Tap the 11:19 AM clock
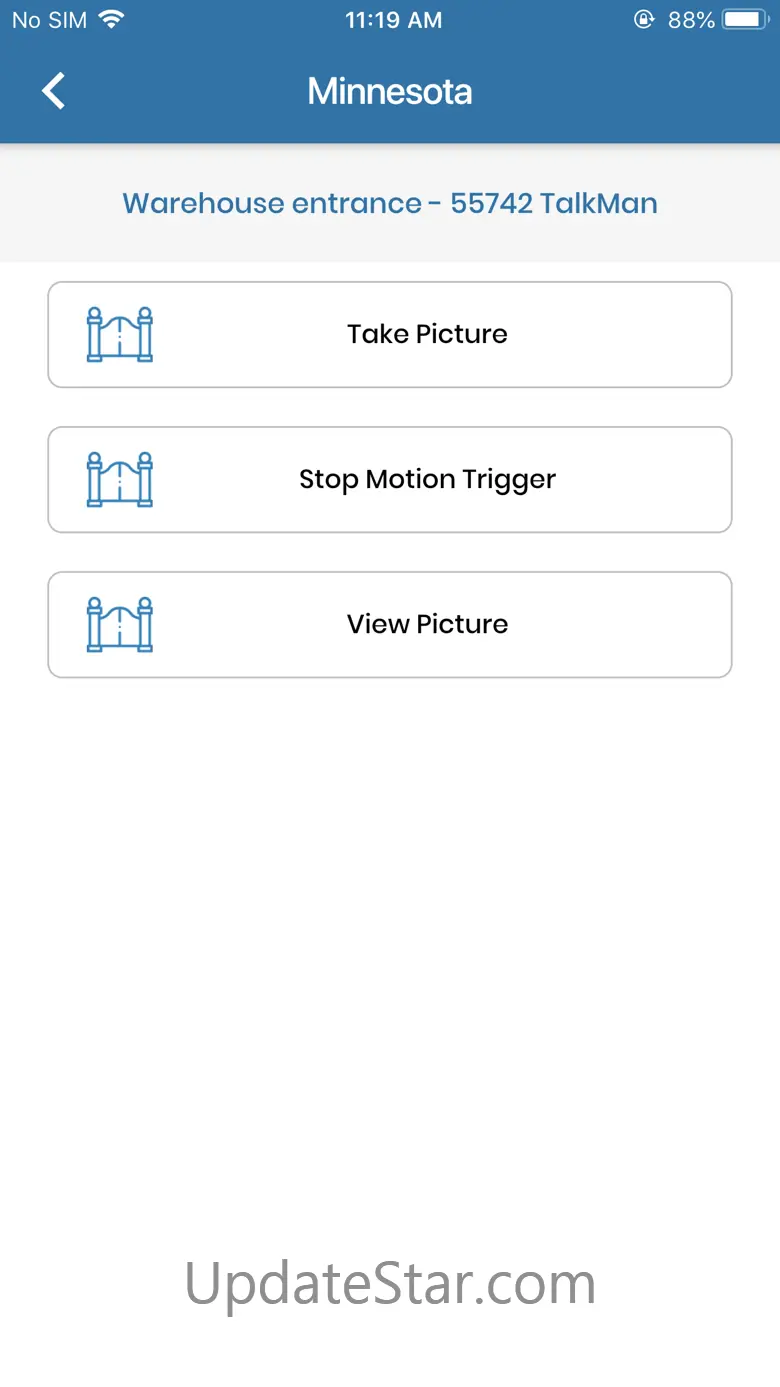Image resolution: width=780 pixels, height=1387 pixels. pyautogui.click(x=393, y=20)
